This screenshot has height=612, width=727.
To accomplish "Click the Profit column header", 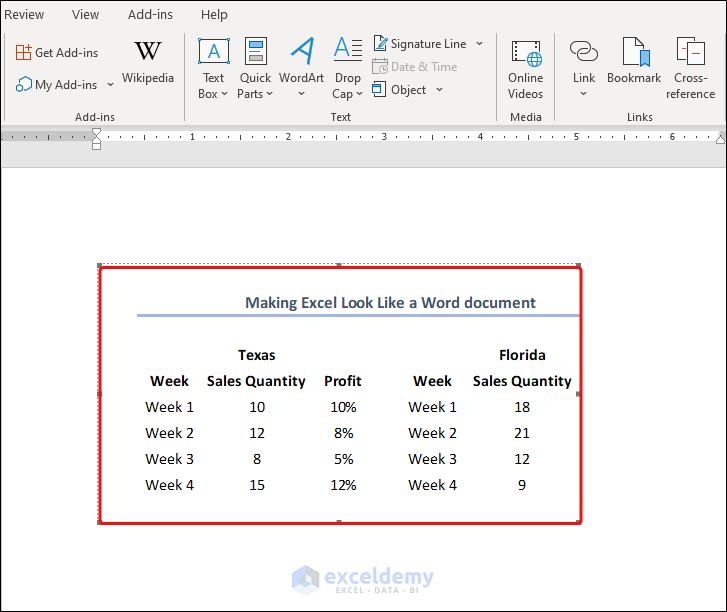I will (x=343, y=381).
